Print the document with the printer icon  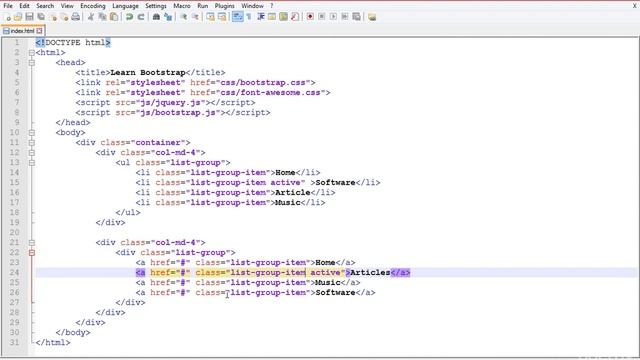tap(76, 17)
